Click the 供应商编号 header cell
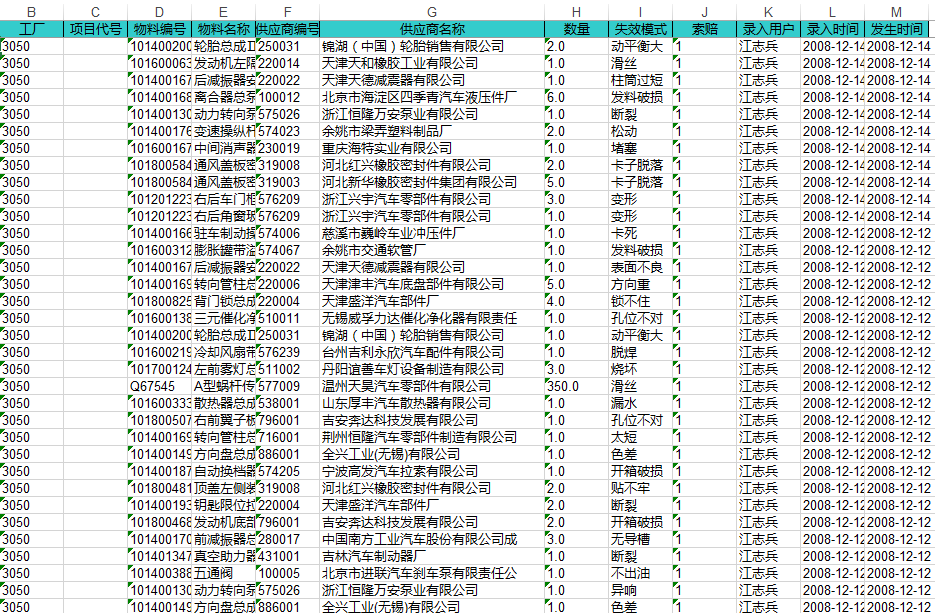Viewport: 935px width, 613px height. coord(287,29)
